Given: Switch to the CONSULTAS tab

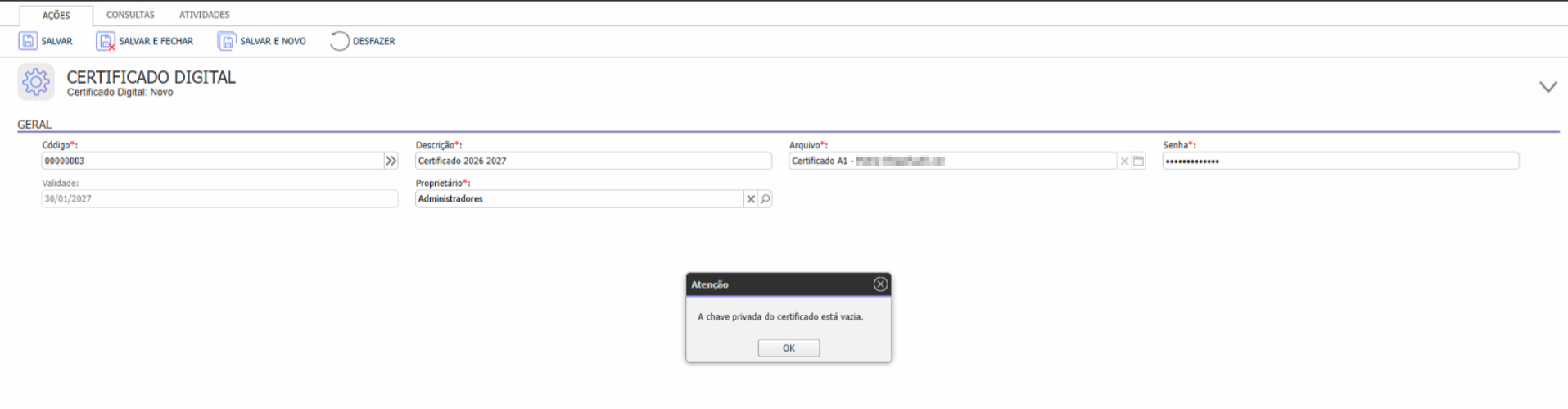Looking at the screenshot, I should [130, 15].
